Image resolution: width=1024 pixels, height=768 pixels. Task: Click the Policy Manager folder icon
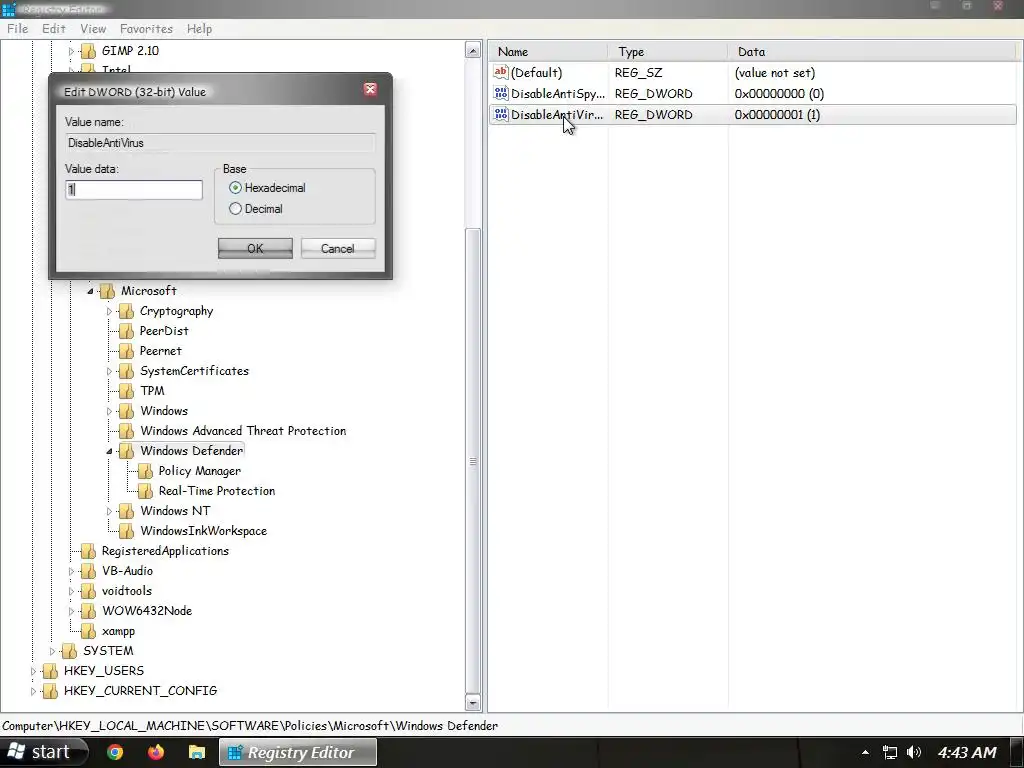click(x=145, y=472)
